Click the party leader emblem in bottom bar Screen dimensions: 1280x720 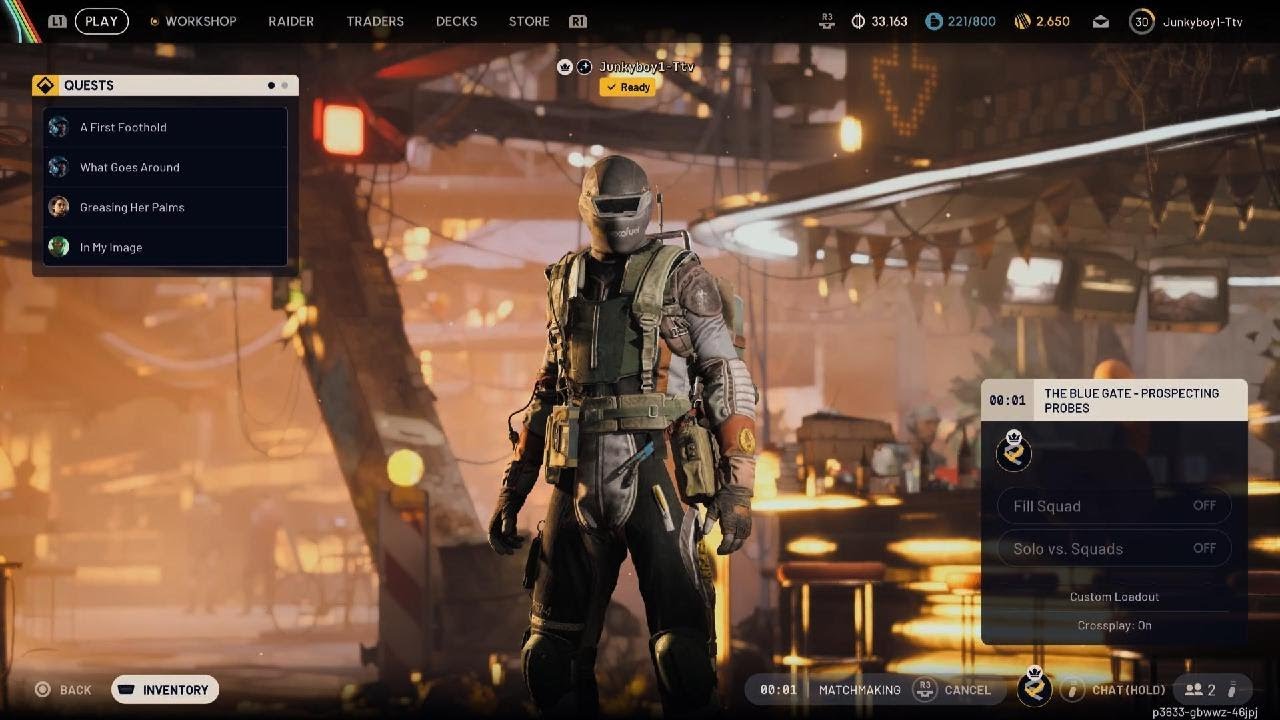click(x=1034, y=687)
